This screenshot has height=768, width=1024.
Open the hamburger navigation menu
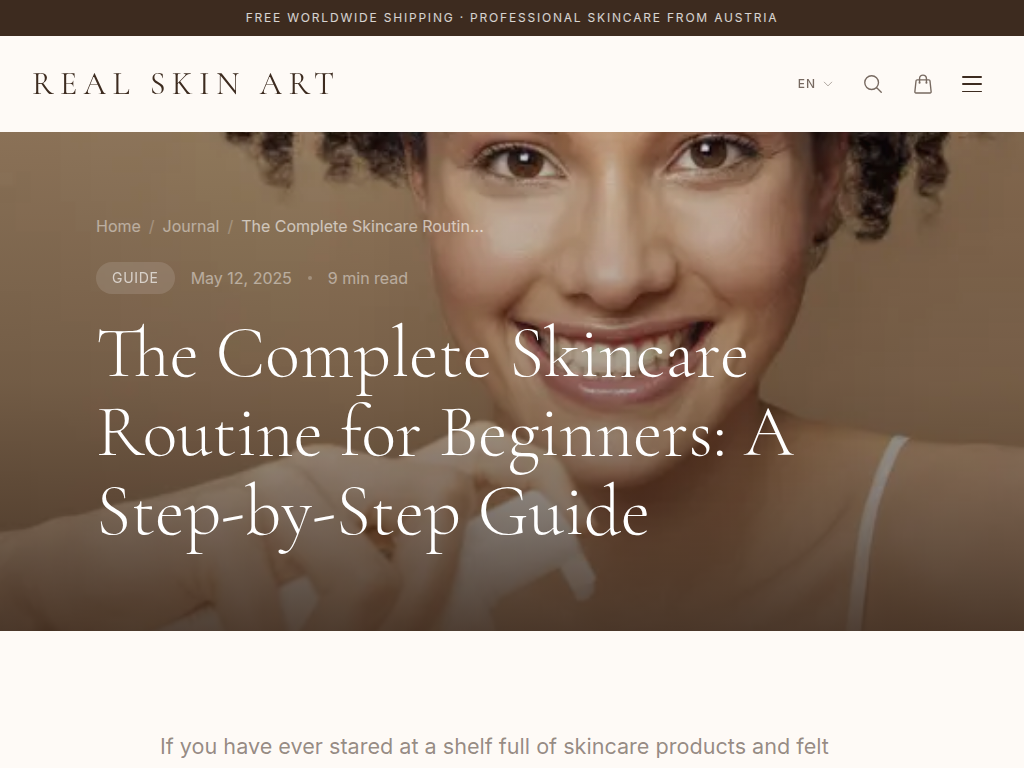(x=972, y=84)
